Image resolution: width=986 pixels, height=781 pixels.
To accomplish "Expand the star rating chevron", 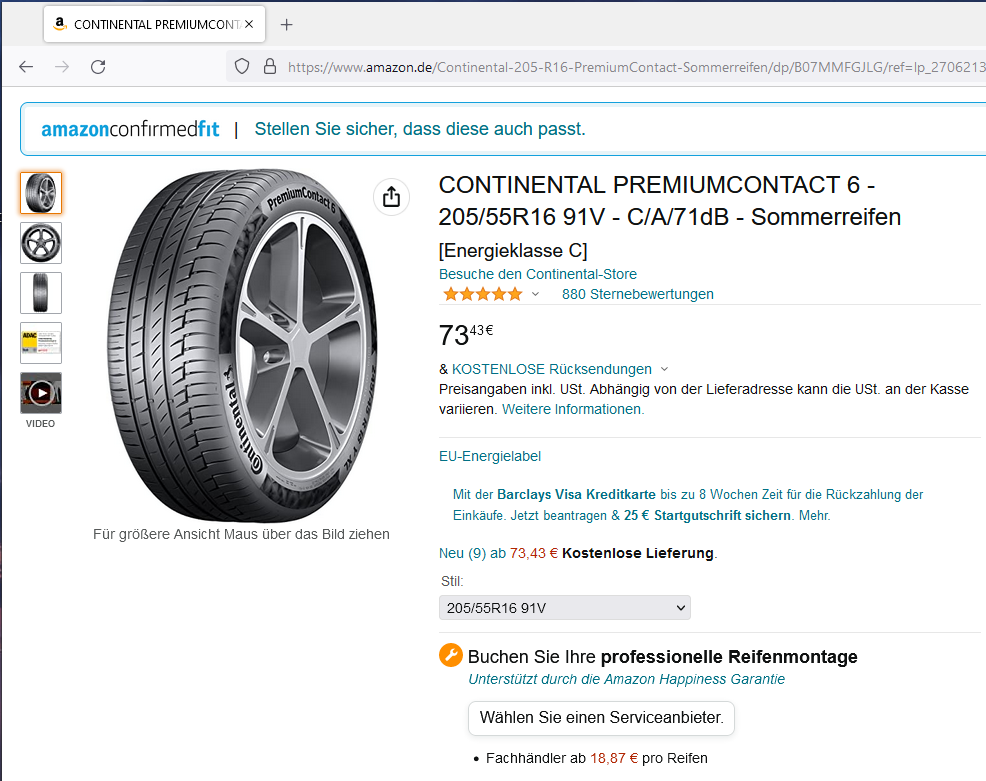I will (535, 294).
